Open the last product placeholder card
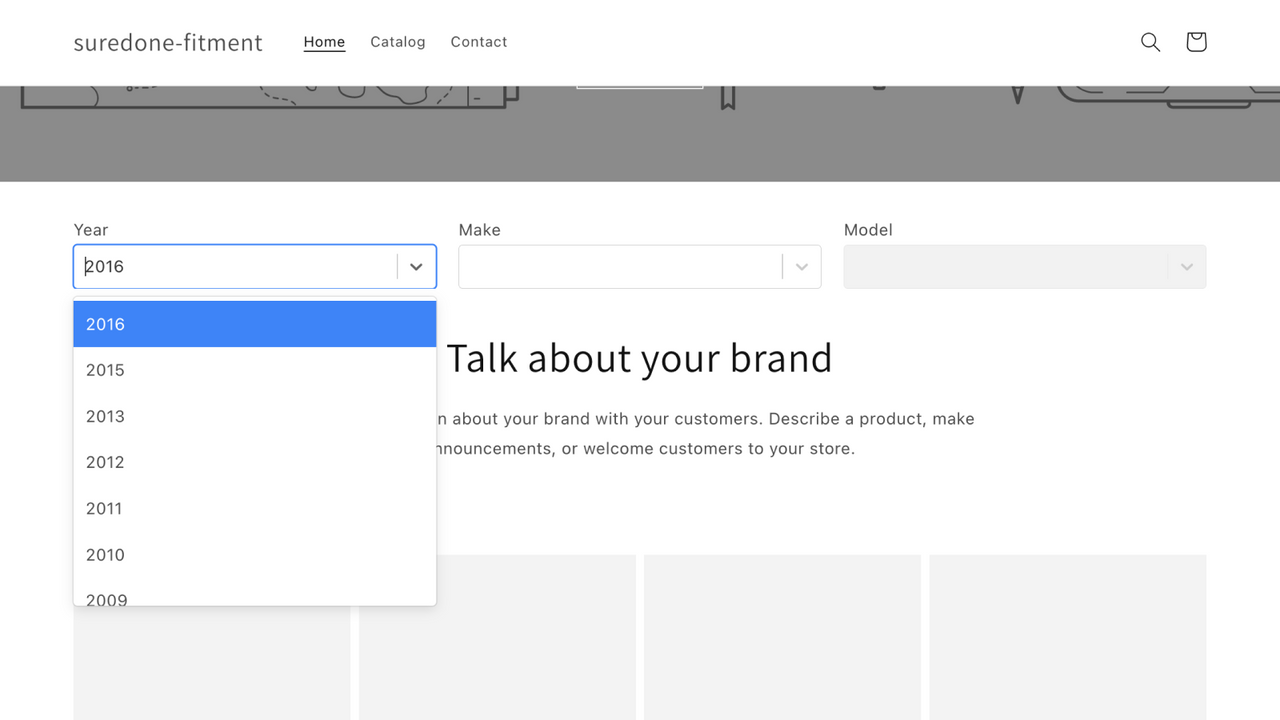The width and height of the screenshot is (1280, 720). tap(1068, 637)
